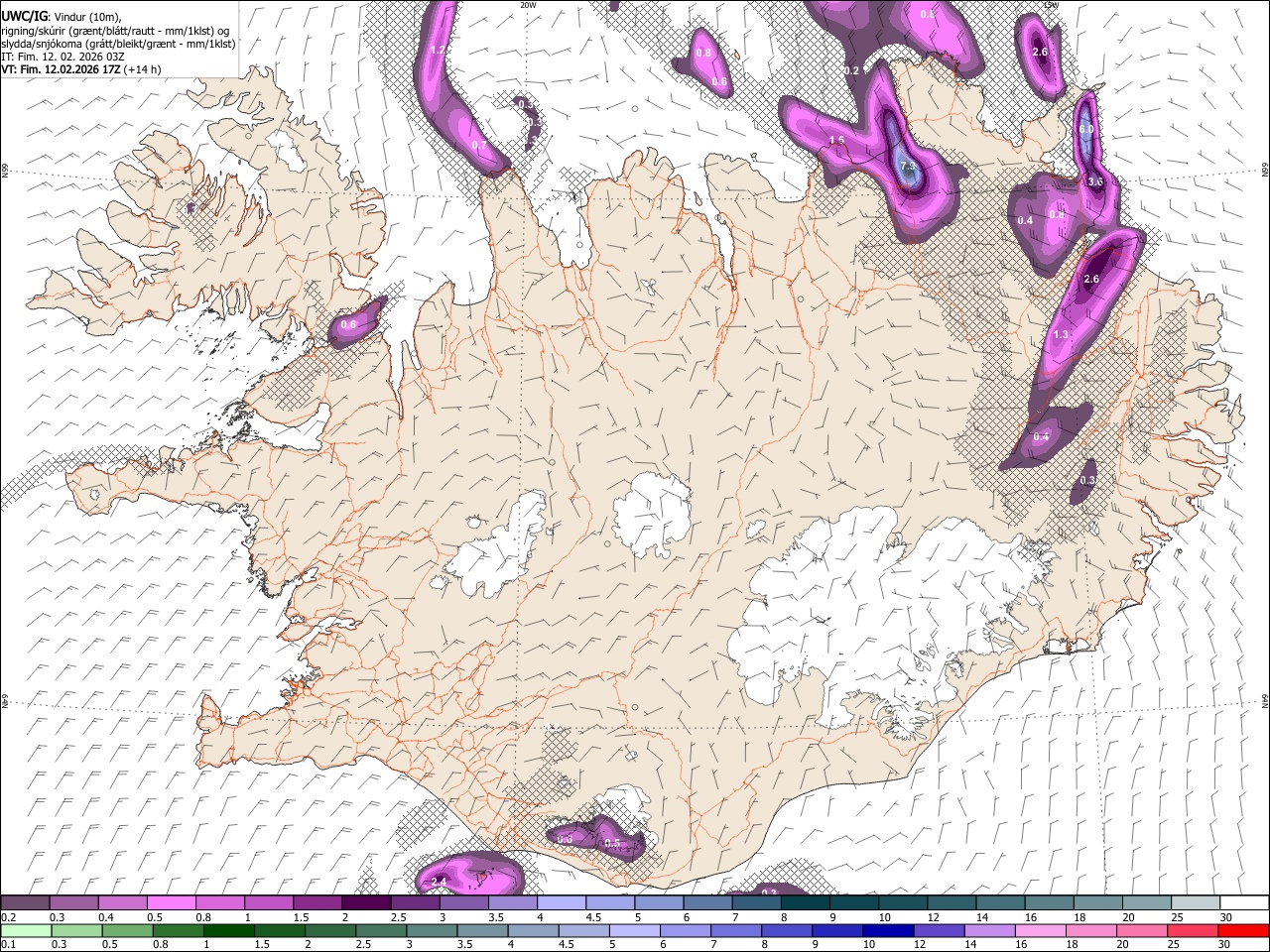Select the IT issue time line '12. 02. 2026 03Z'
1270x952 pixels.
84,57
